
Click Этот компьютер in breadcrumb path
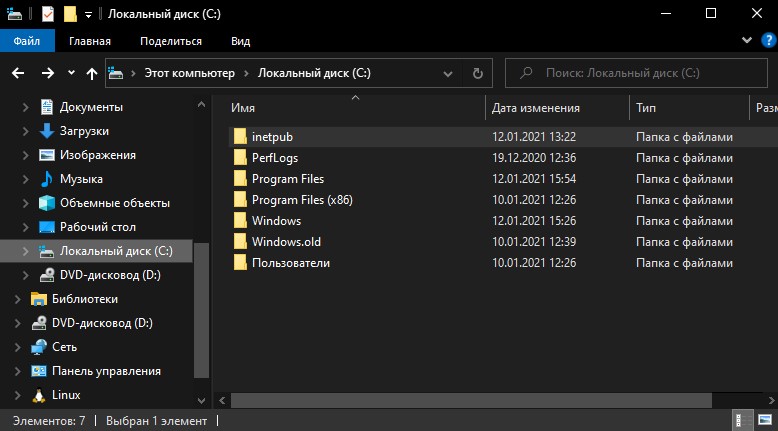[190, 73]
